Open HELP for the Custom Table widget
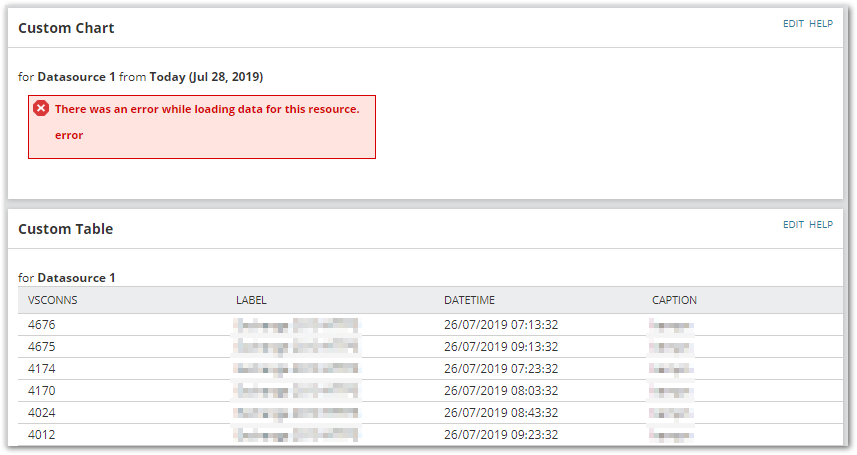This screenshot has width=857, height=455. pos(821,225)
